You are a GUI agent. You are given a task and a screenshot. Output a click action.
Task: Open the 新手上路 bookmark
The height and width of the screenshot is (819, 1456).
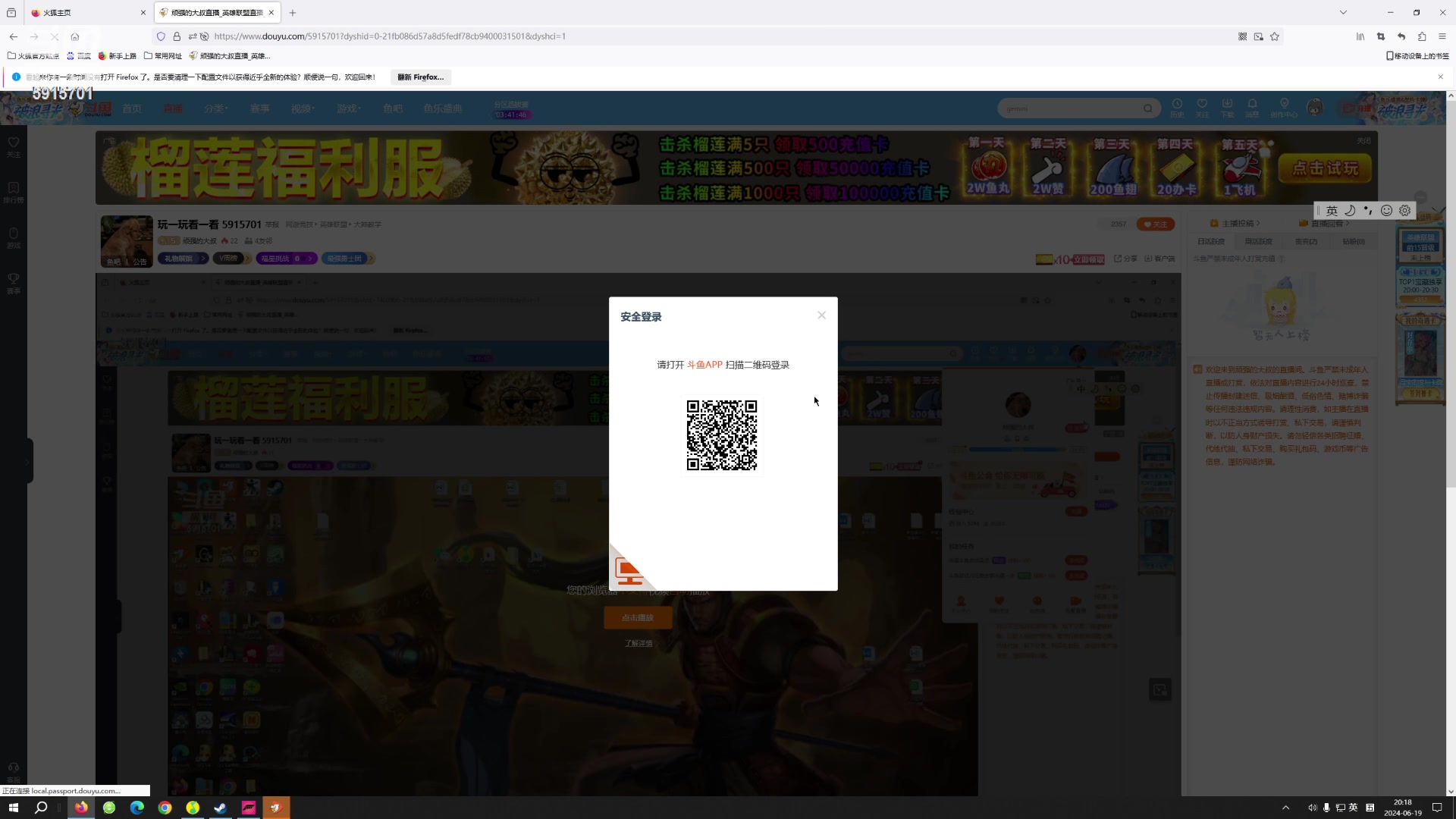[x=118, y=56]
